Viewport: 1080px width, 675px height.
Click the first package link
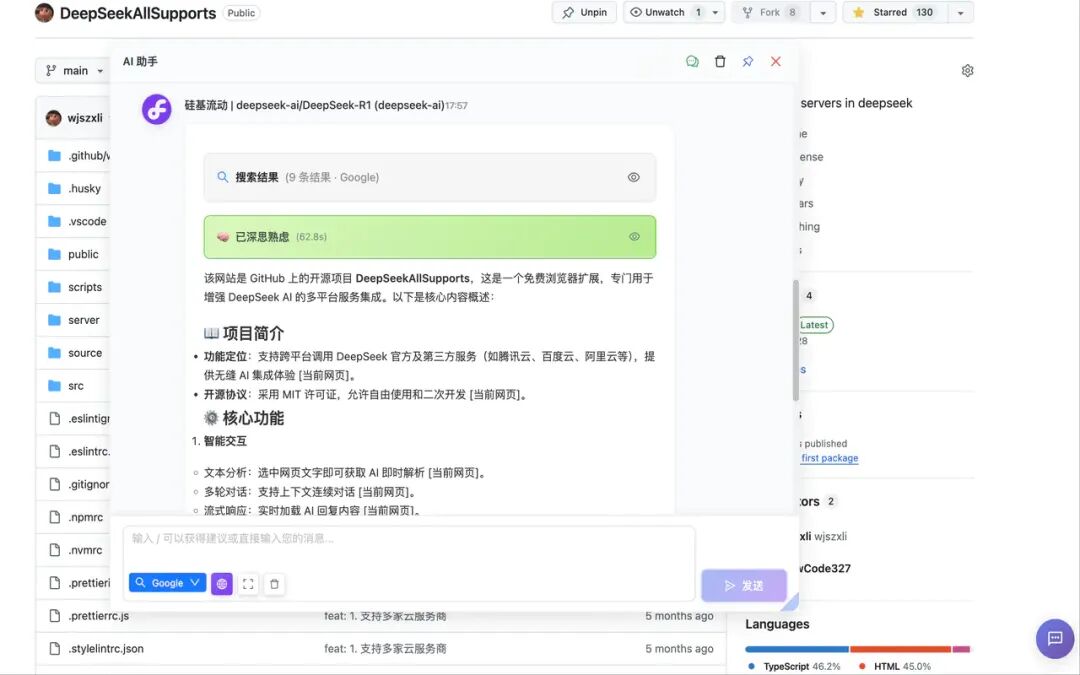coord(829,458)
